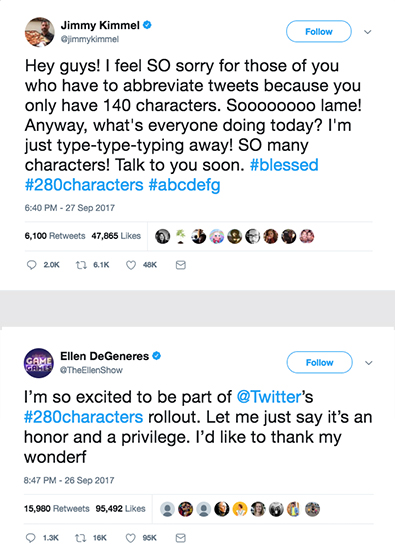Open #abcdefg hashtag link
Viewport: 395px width, 558px height.
click(184, 185)
